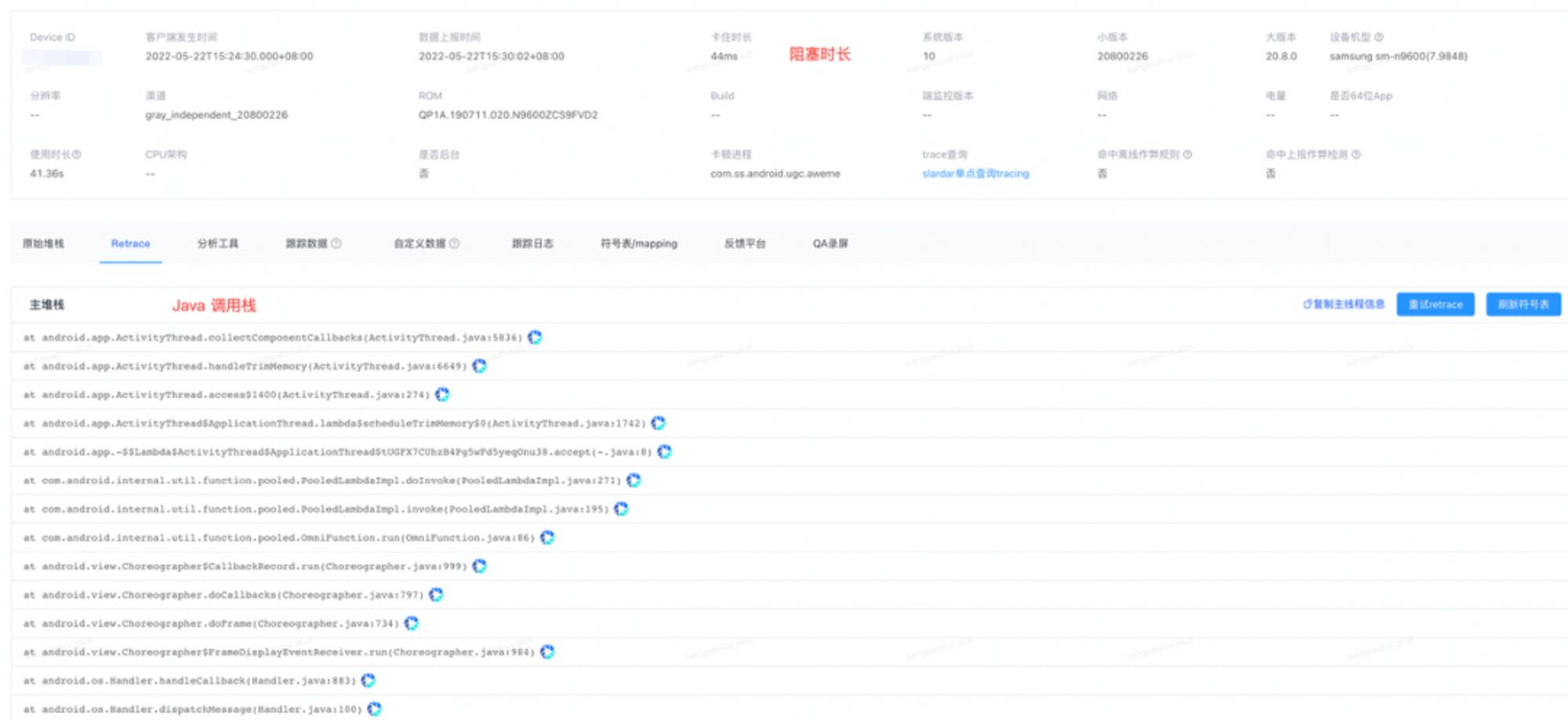Click help icon beside 使用时长 label
Screen dimensions: 1568x720
[x=77, y=154]
